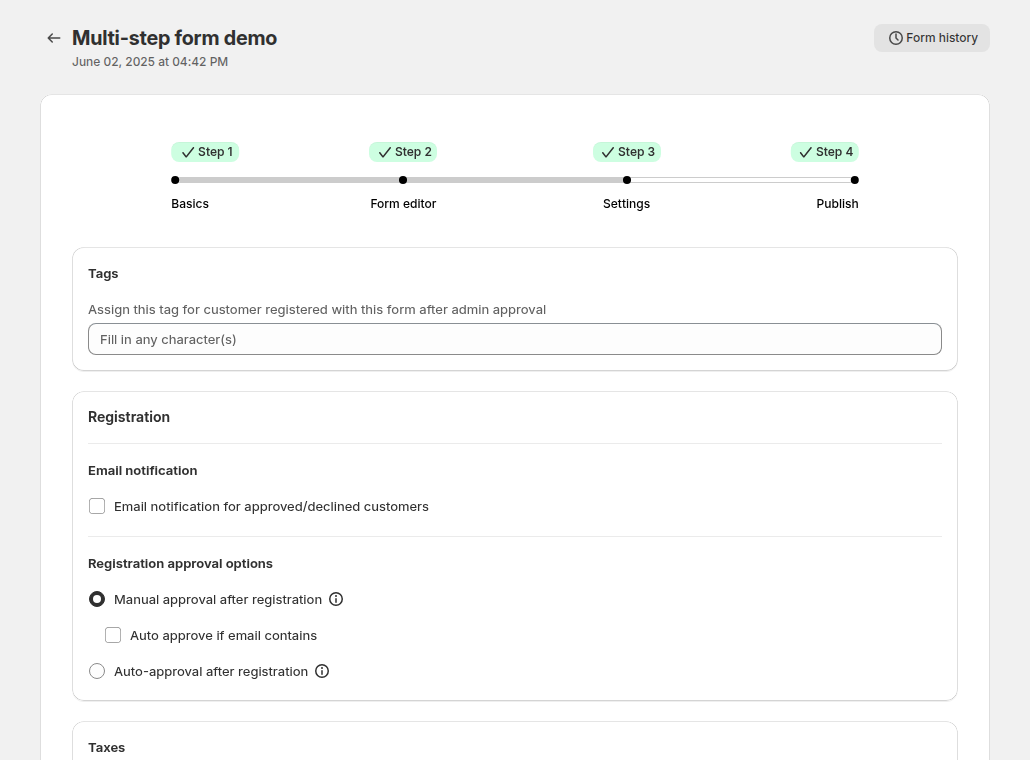Viewport: 1030px width, 760px height.
Task: Select Manual approval after registration radio
Action: coord(97,599)
